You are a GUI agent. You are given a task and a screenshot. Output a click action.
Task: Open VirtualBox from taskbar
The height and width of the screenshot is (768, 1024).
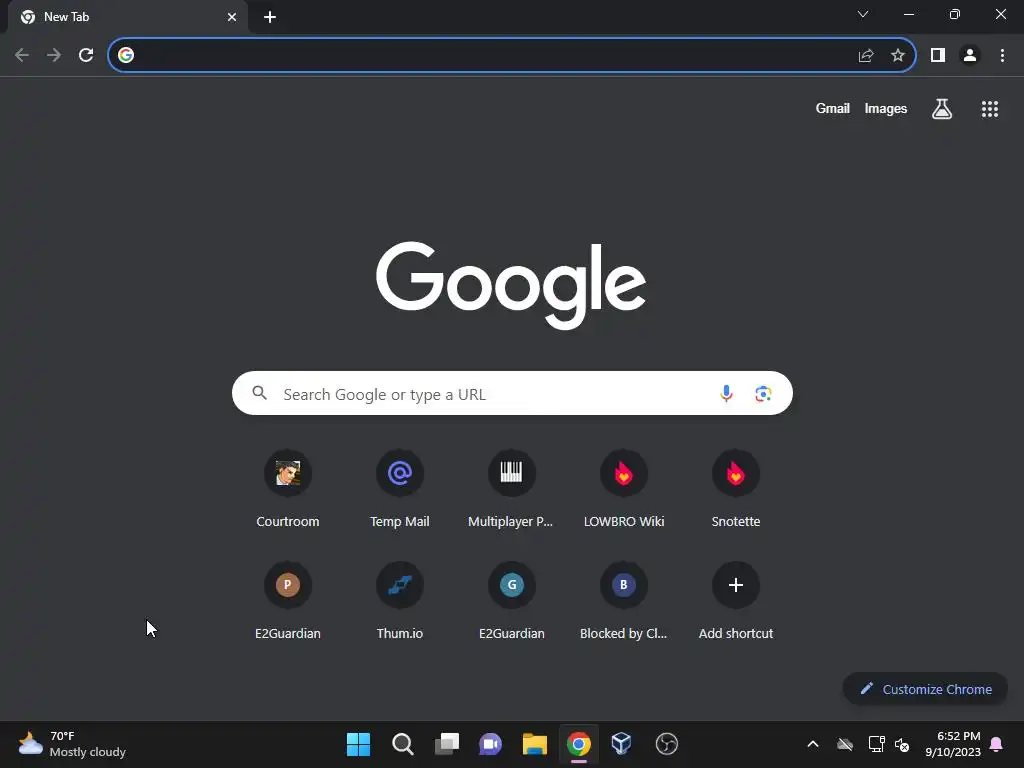pos(622,744)
